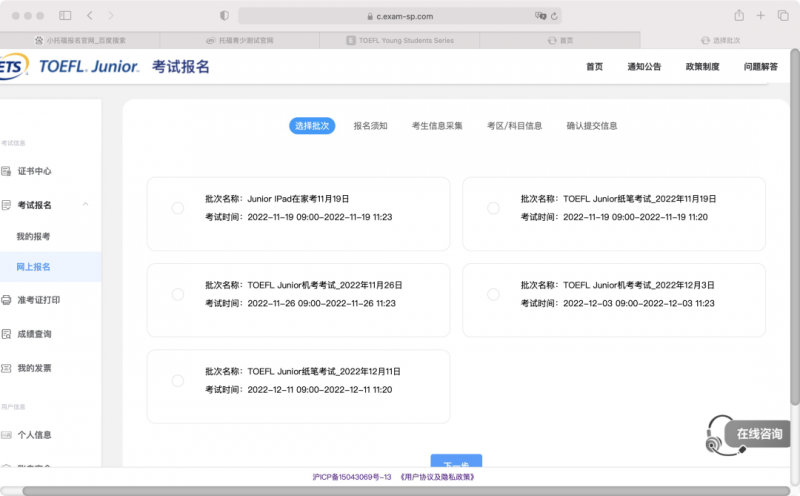This screenshot has height=496, width=800.
Task: Click the 准考证打印 printer icon
Action: (x=6, y=300)
